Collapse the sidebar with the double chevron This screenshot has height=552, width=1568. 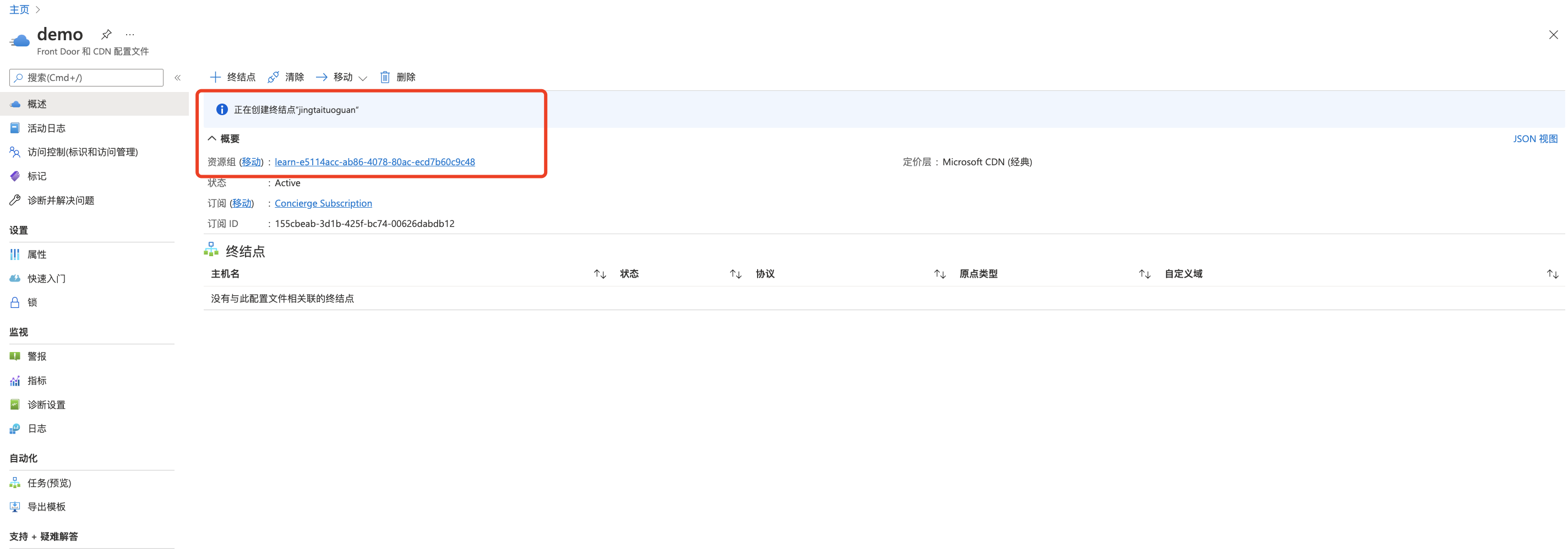(178, 77)
